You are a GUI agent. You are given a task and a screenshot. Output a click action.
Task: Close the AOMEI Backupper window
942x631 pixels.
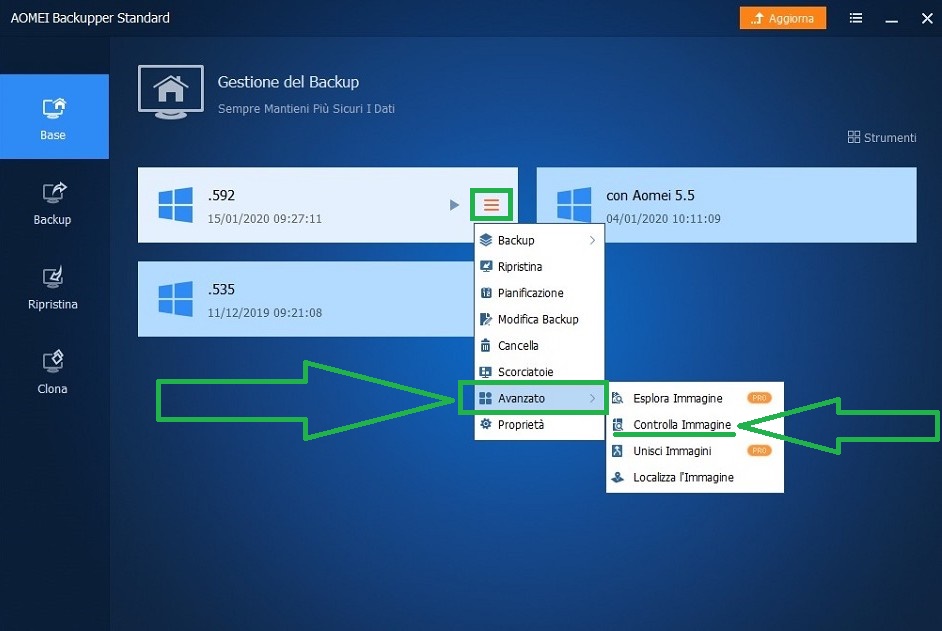click(x=927, y=19)
